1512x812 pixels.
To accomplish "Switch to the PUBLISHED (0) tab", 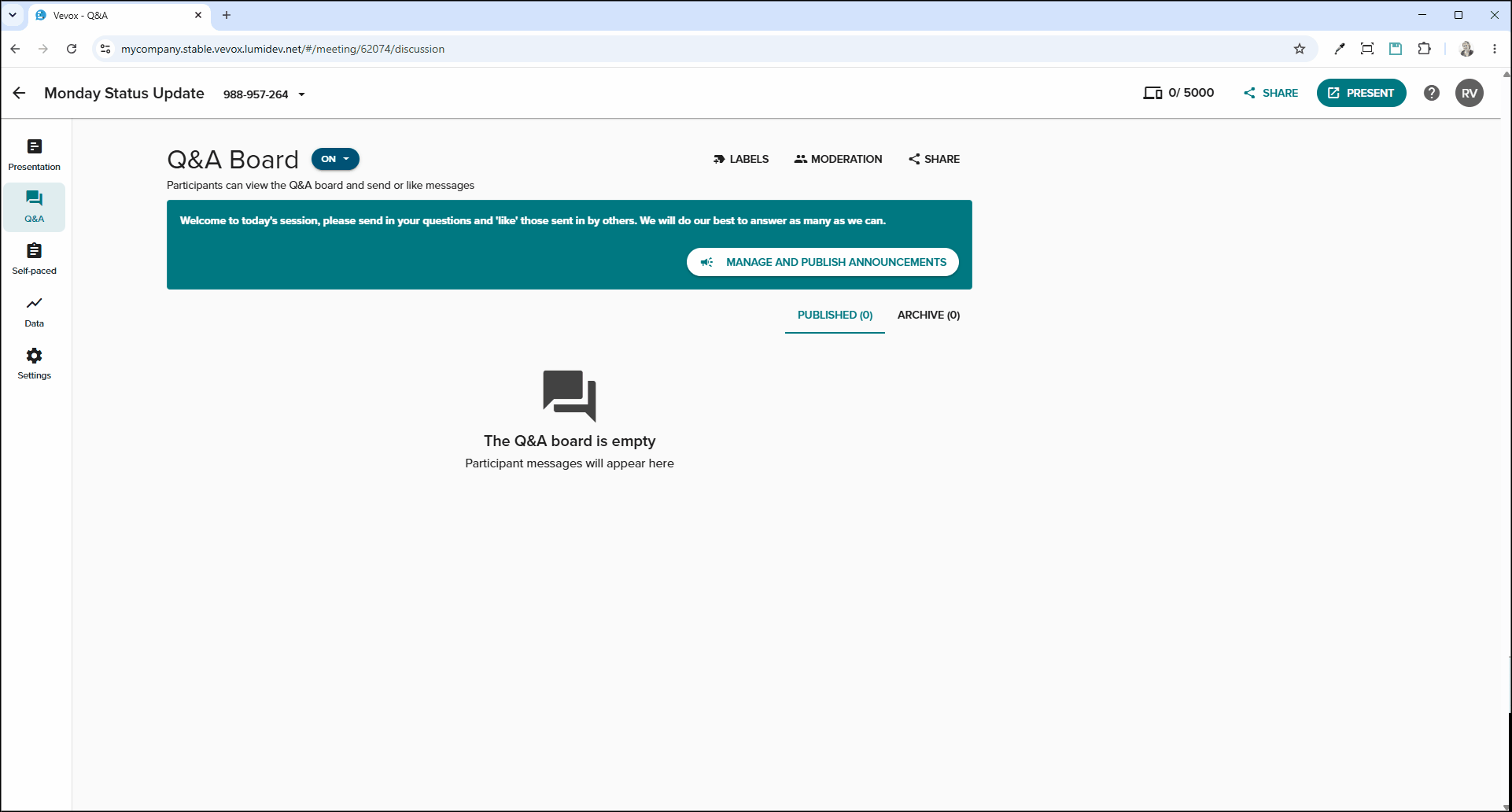I will click(835, 316).
